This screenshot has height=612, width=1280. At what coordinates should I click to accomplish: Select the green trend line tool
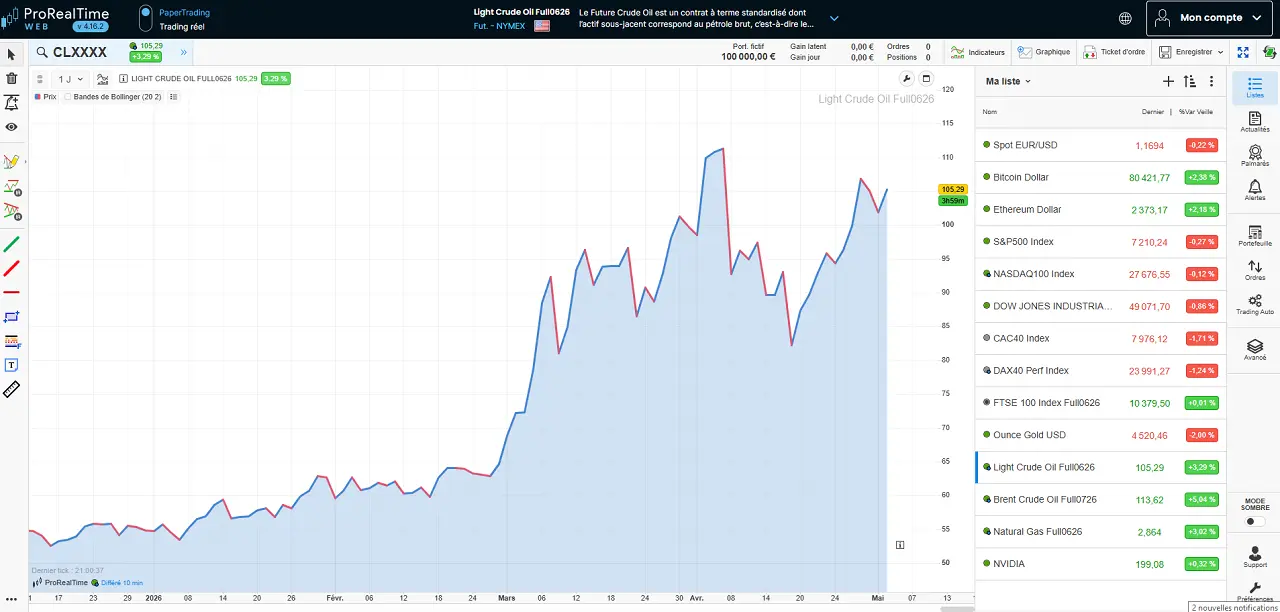coord(12,244)
